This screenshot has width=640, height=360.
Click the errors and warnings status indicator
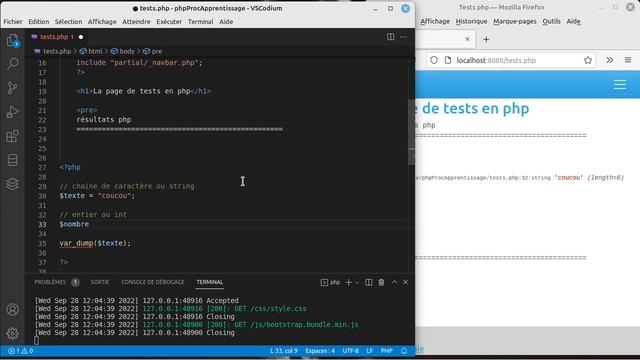point(21,351)
